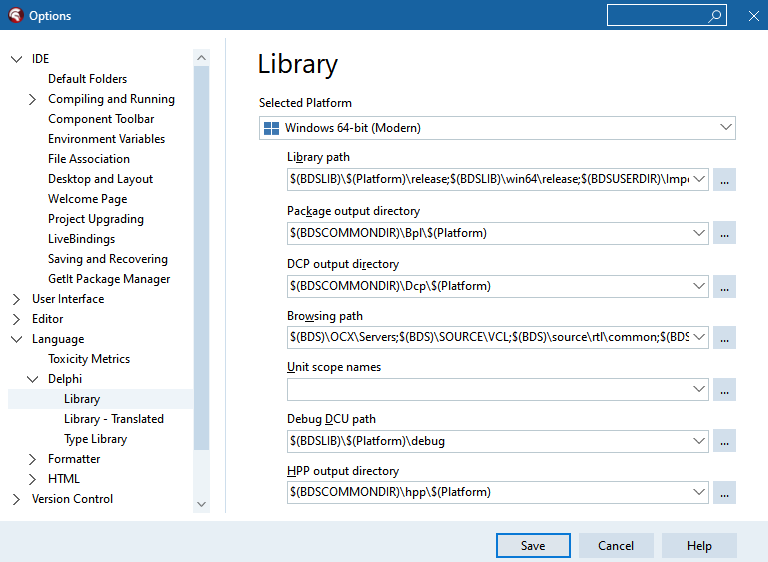Open the DCP output directory dropdown arrow
The width and height of the screenshot is (768, 562).
click(699, 286)
